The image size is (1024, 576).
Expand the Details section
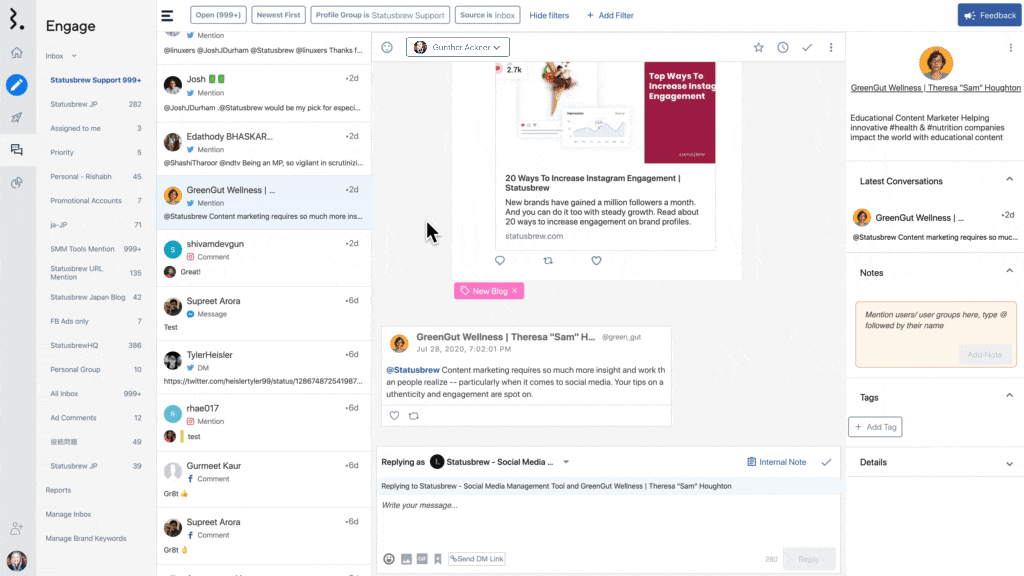tap(1008, 462)
